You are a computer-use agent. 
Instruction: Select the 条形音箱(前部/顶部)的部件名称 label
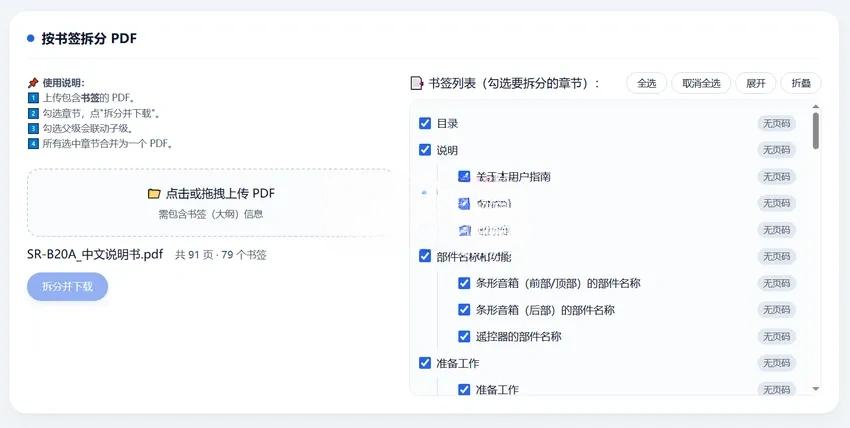click(558, 283)
